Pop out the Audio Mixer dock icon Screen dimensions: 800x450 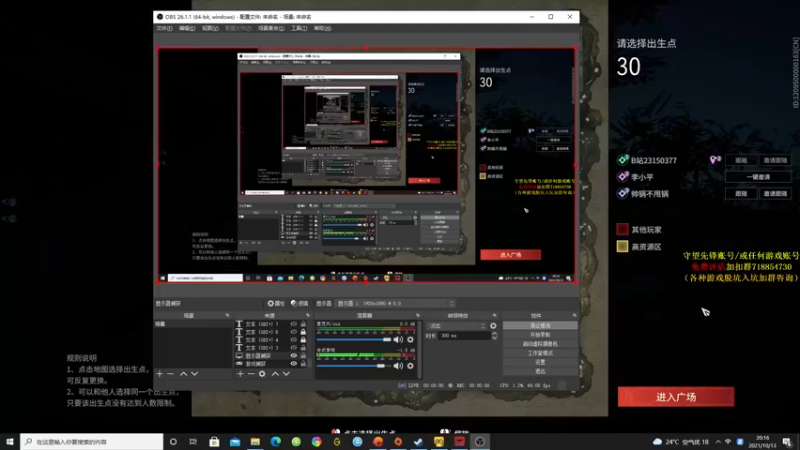click(x=418, y=315)
